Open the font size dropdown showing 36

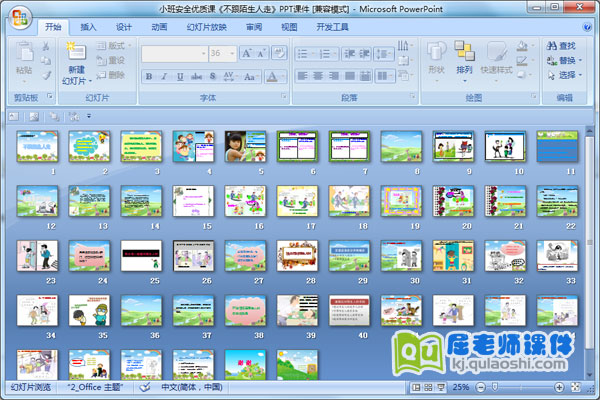point(231,52)
